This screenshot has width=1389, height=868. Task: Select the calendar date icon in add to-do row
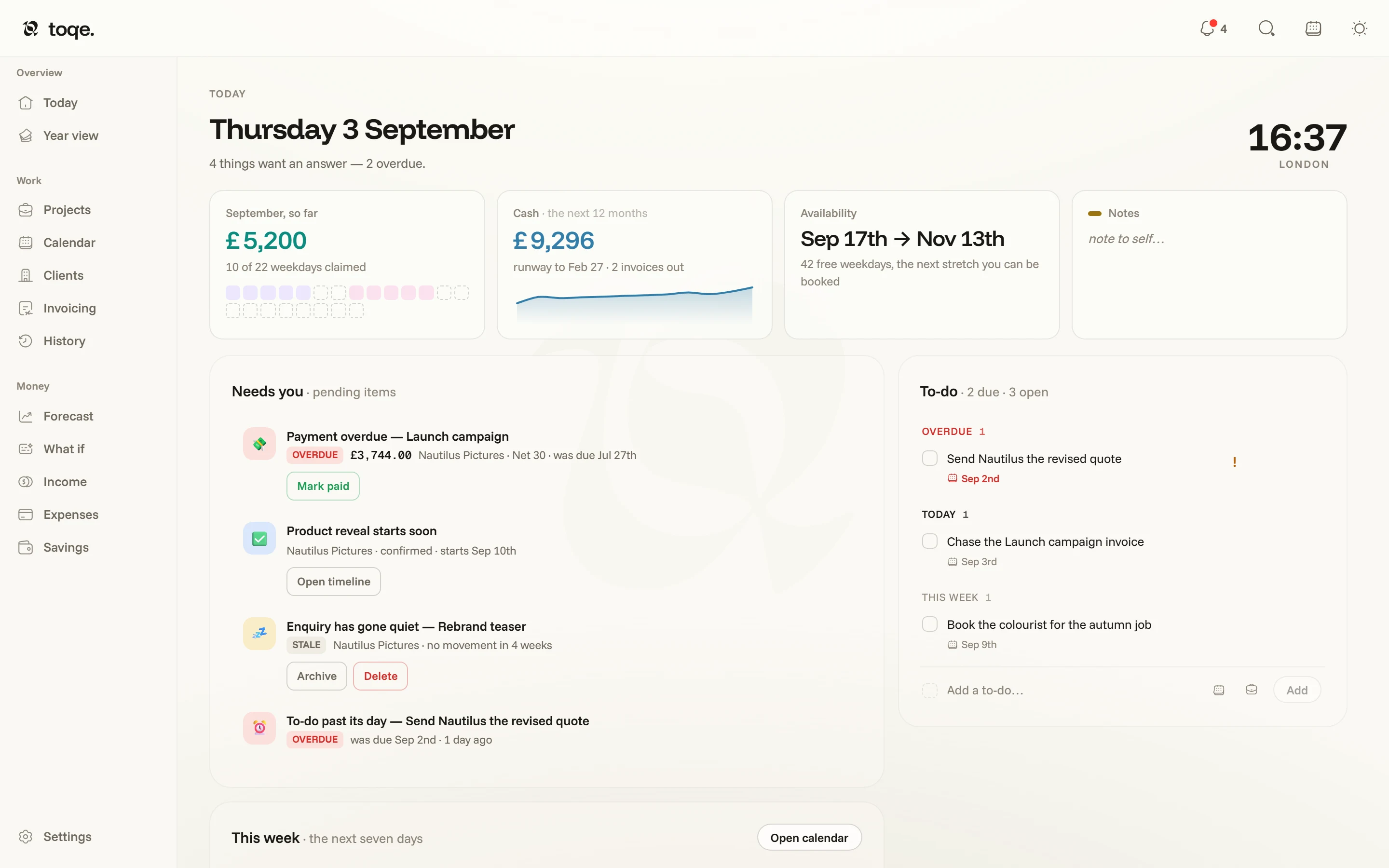click(x=1219, y=690)
